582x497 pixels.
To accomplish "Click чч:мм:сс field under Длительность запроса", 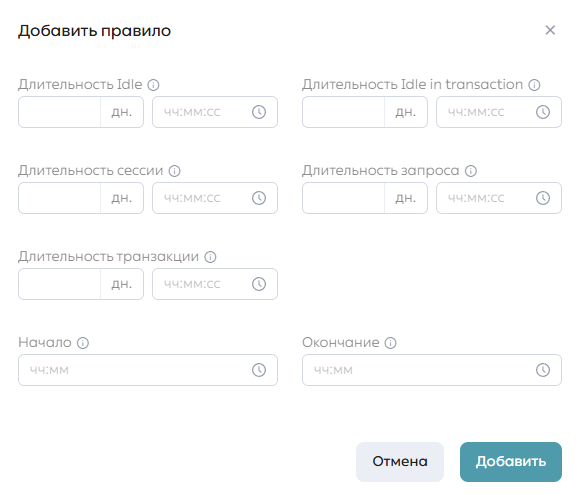I will click(x=499, y=198).
